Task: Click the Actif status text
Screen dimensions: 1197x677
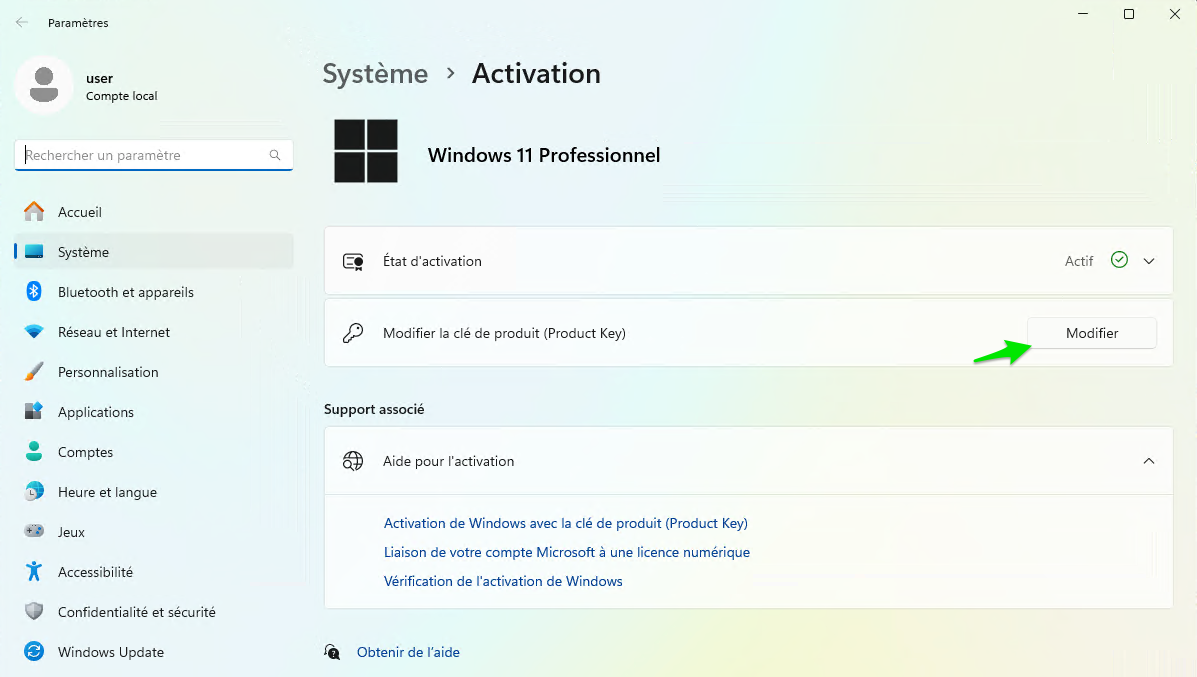Action: coord(1079,261)
